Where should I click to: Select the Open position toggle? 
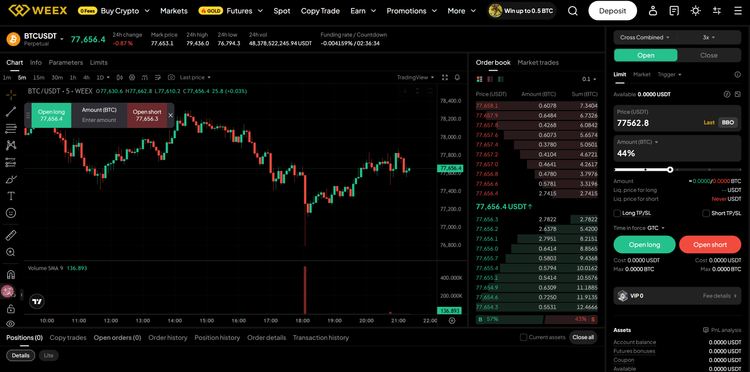click(x=646, y=55)
